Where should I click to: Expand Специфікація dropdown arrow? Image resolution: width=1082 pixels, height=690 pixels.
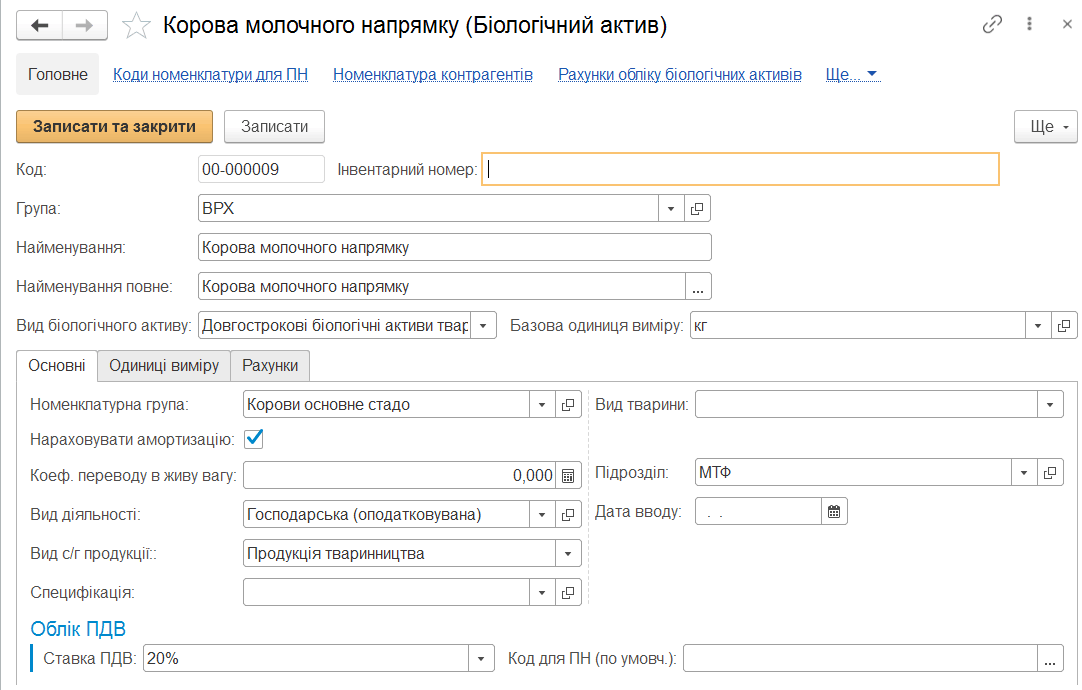click(x=542, y=593)
